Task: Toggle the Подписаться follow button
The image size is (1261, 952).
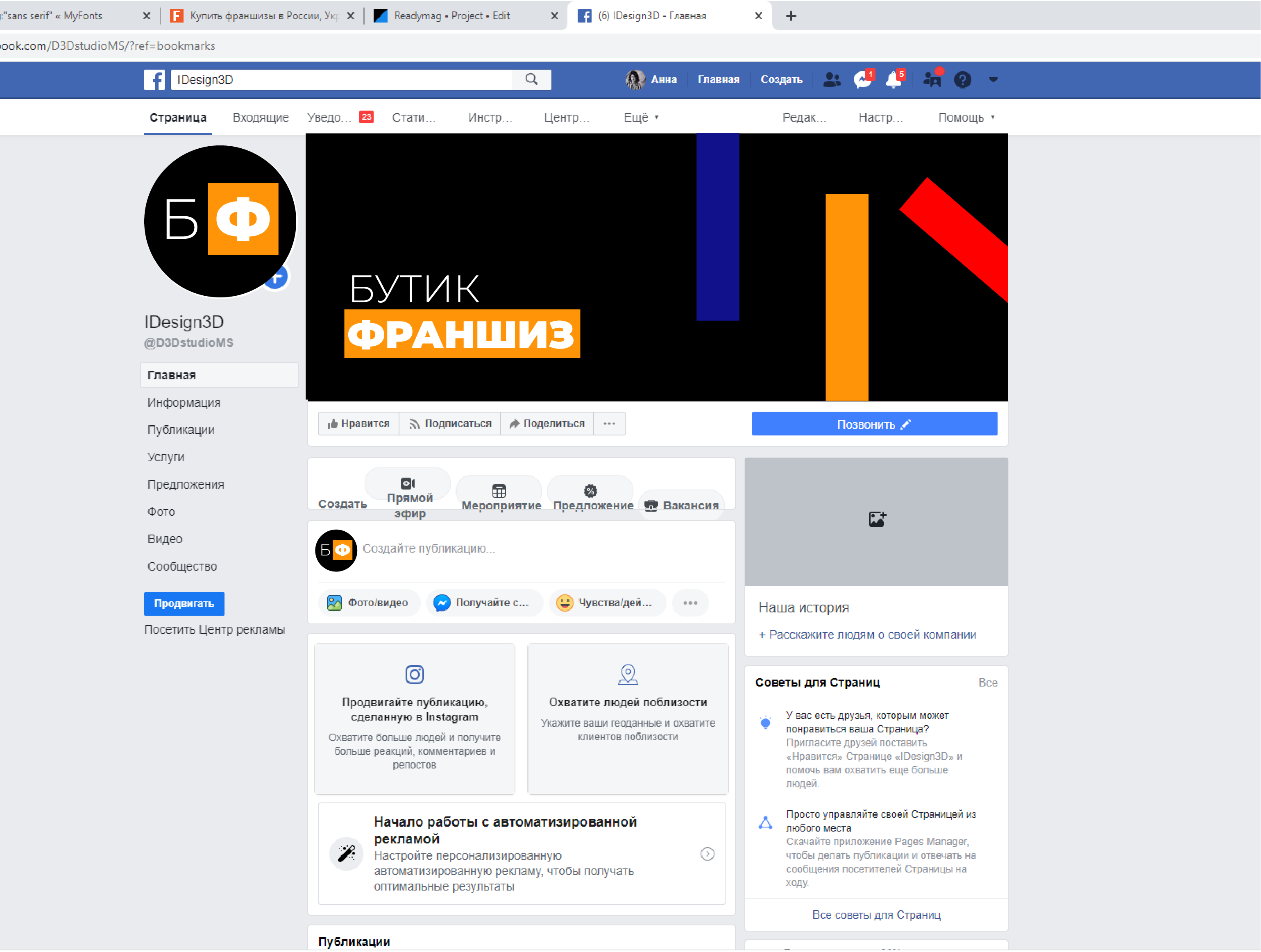Action: [x=450, y=424]
